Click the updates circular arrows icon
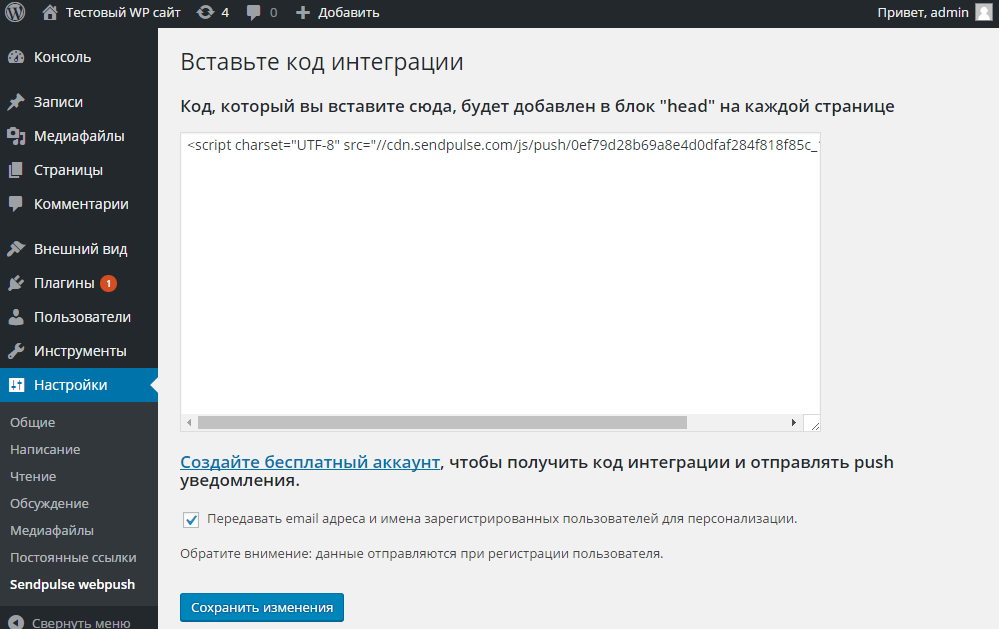Viewport: 999px width, 629px height. click(x=205, y=13)
